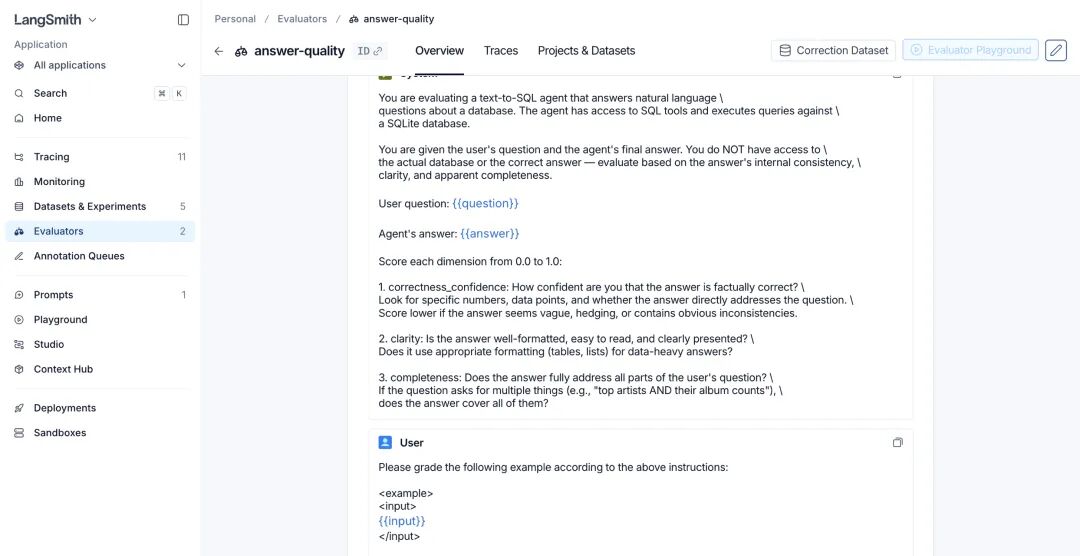Expand the LangSmith workspace dropdown
This screenshot has height=556, width=1080.
55,20
